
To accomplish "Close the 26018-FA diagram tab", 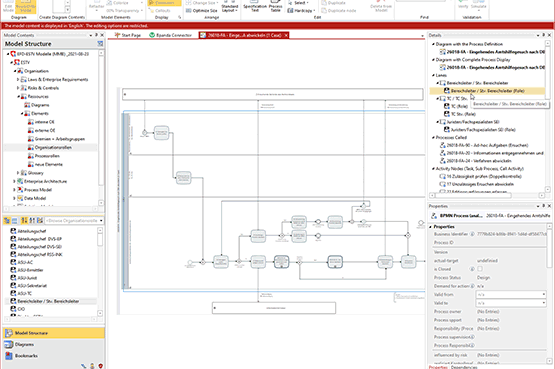I will pos(286,35).
